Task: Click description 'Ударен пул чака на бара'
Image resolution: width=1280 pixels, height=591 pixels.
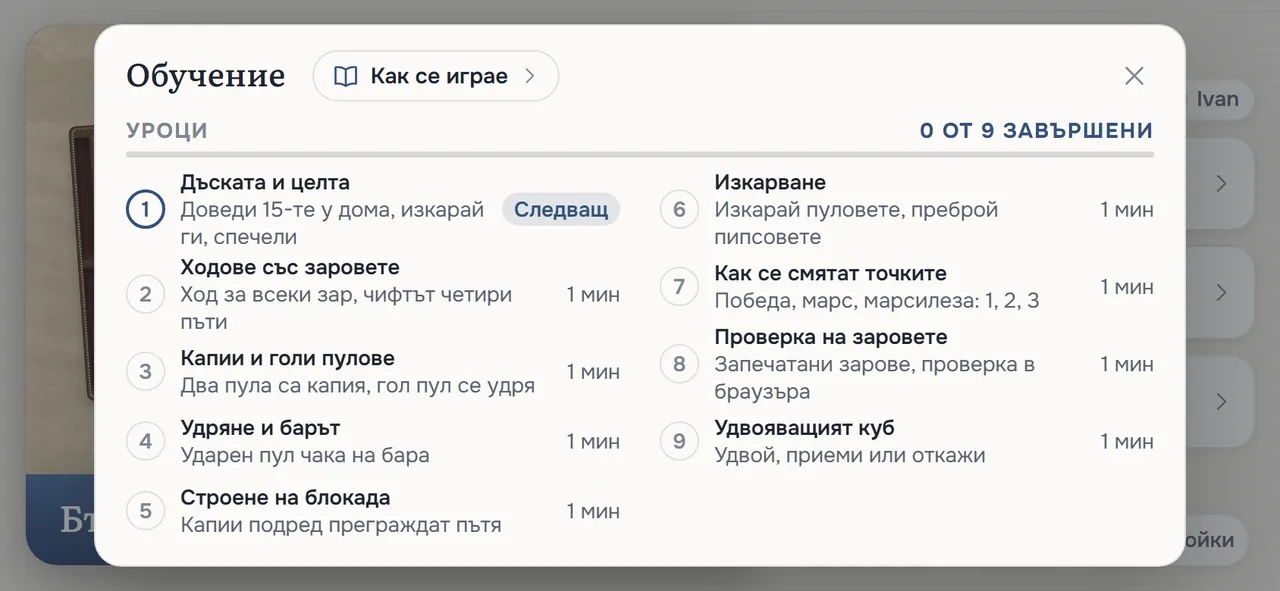Action: pyautogui.click(x=305, y=455)
